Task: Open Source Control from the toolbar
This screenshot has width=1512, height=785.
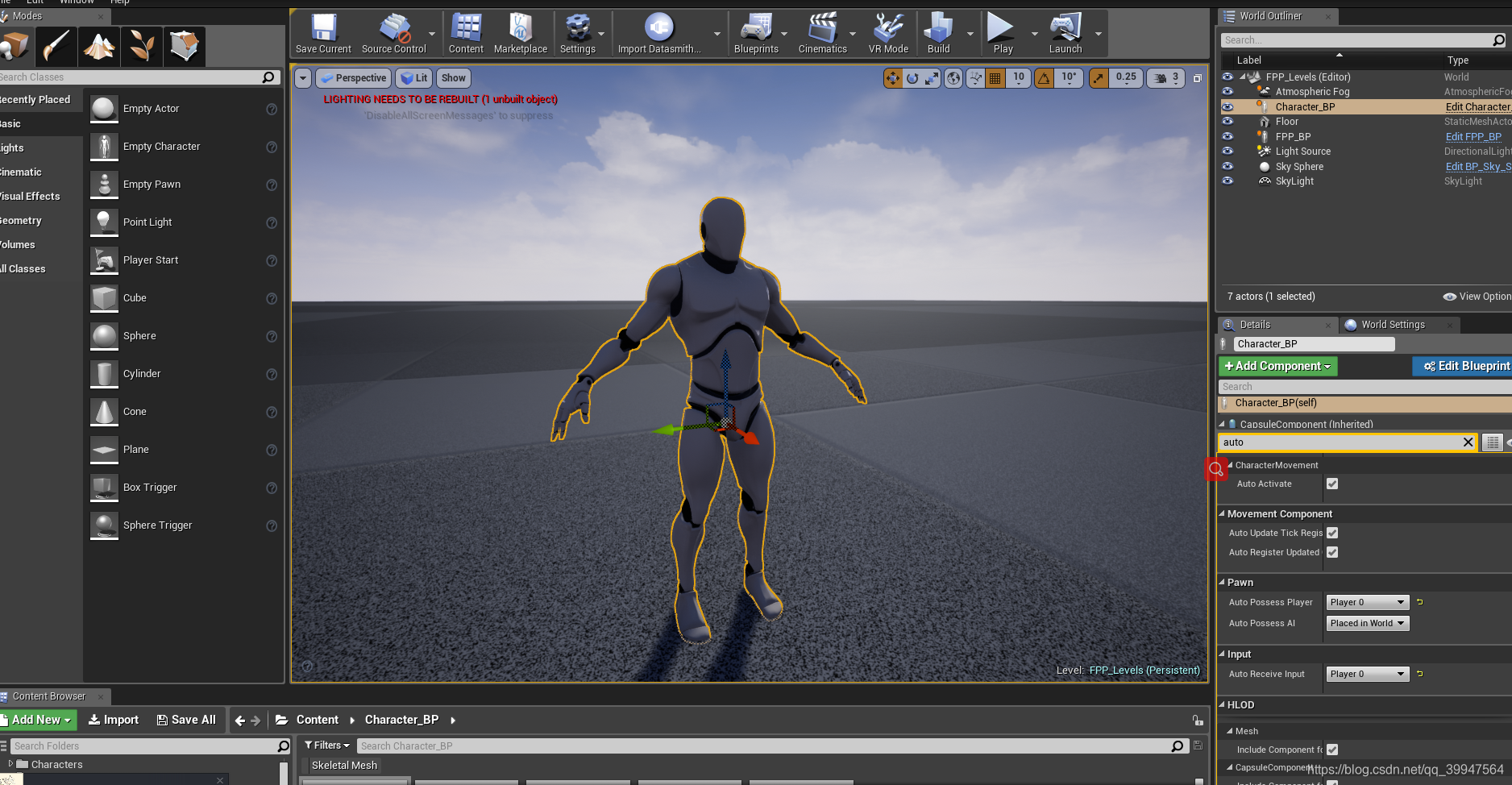Action: pos(393,34)
